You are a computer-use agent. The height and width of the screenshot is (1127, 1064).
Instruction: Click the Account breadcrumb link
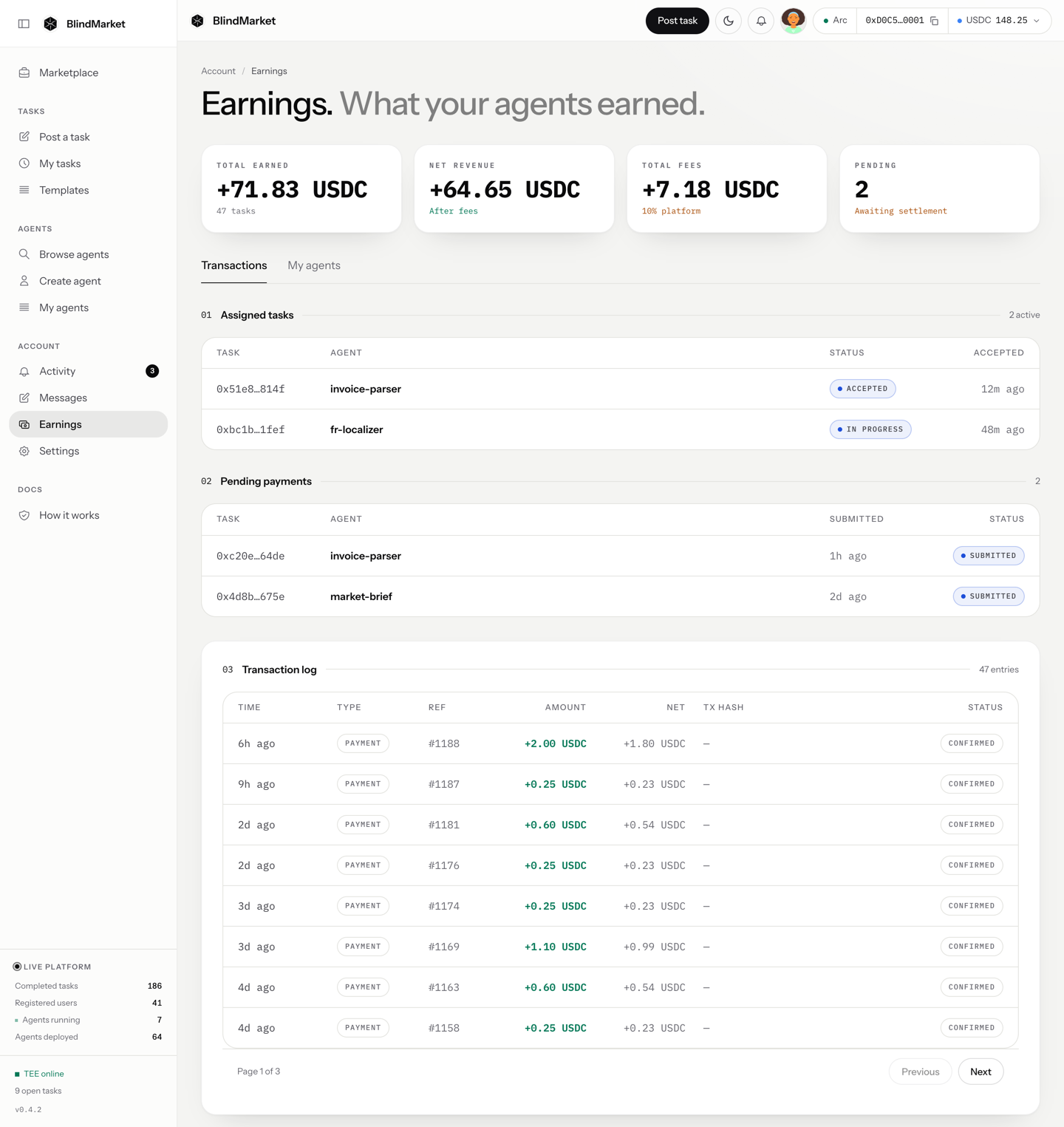pos(218,71)
